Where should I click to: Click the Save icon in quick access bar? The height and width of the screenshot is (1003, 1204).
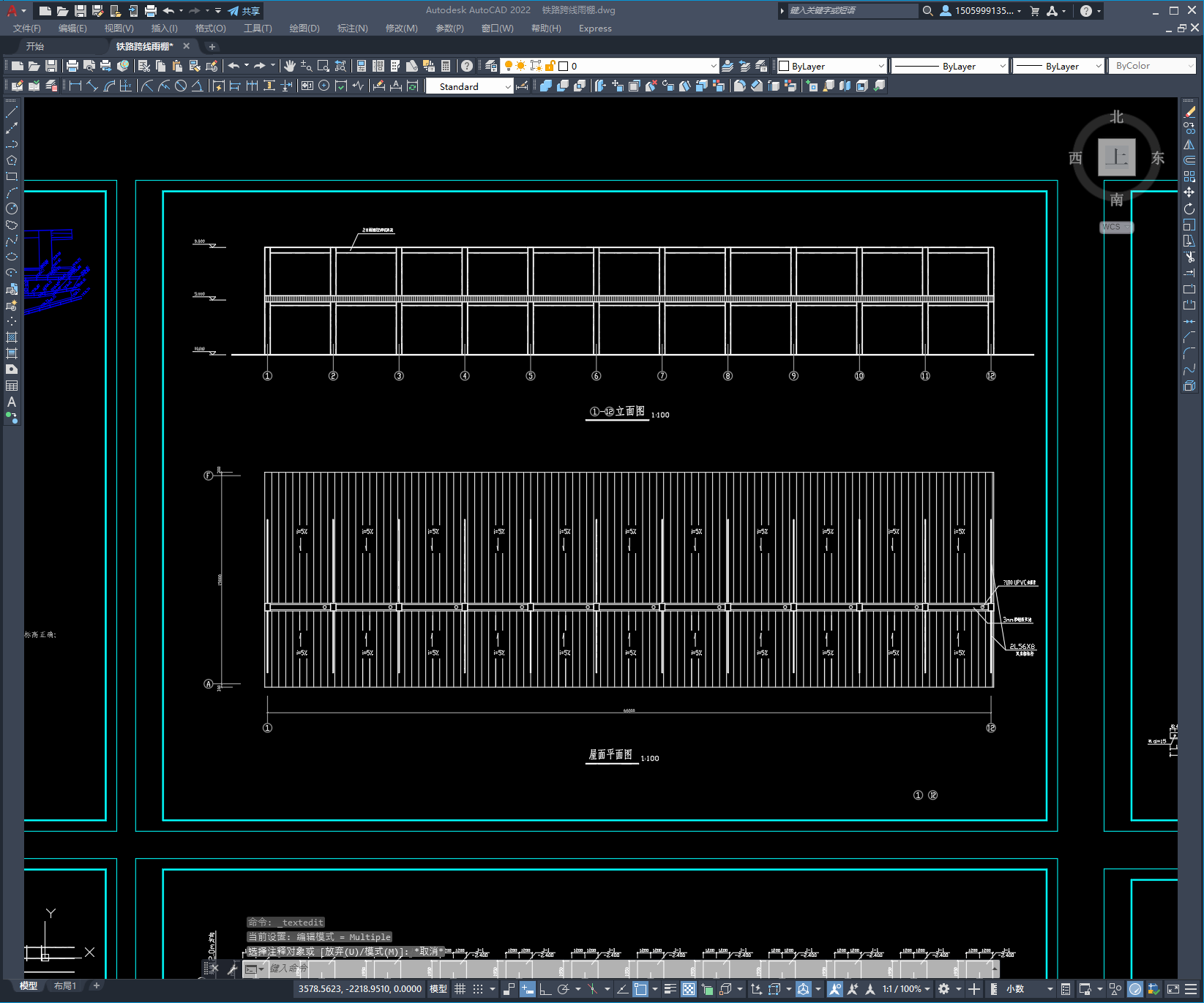click(x=81, y=11)
